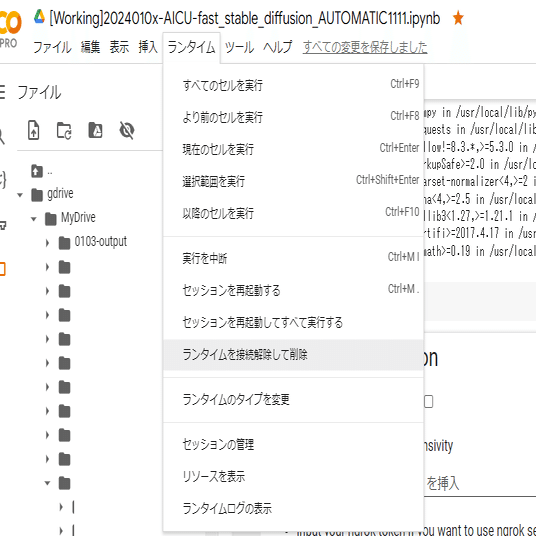Refresh the file browser folder view
Screen dimensions: 536x536
pos(64,130)
